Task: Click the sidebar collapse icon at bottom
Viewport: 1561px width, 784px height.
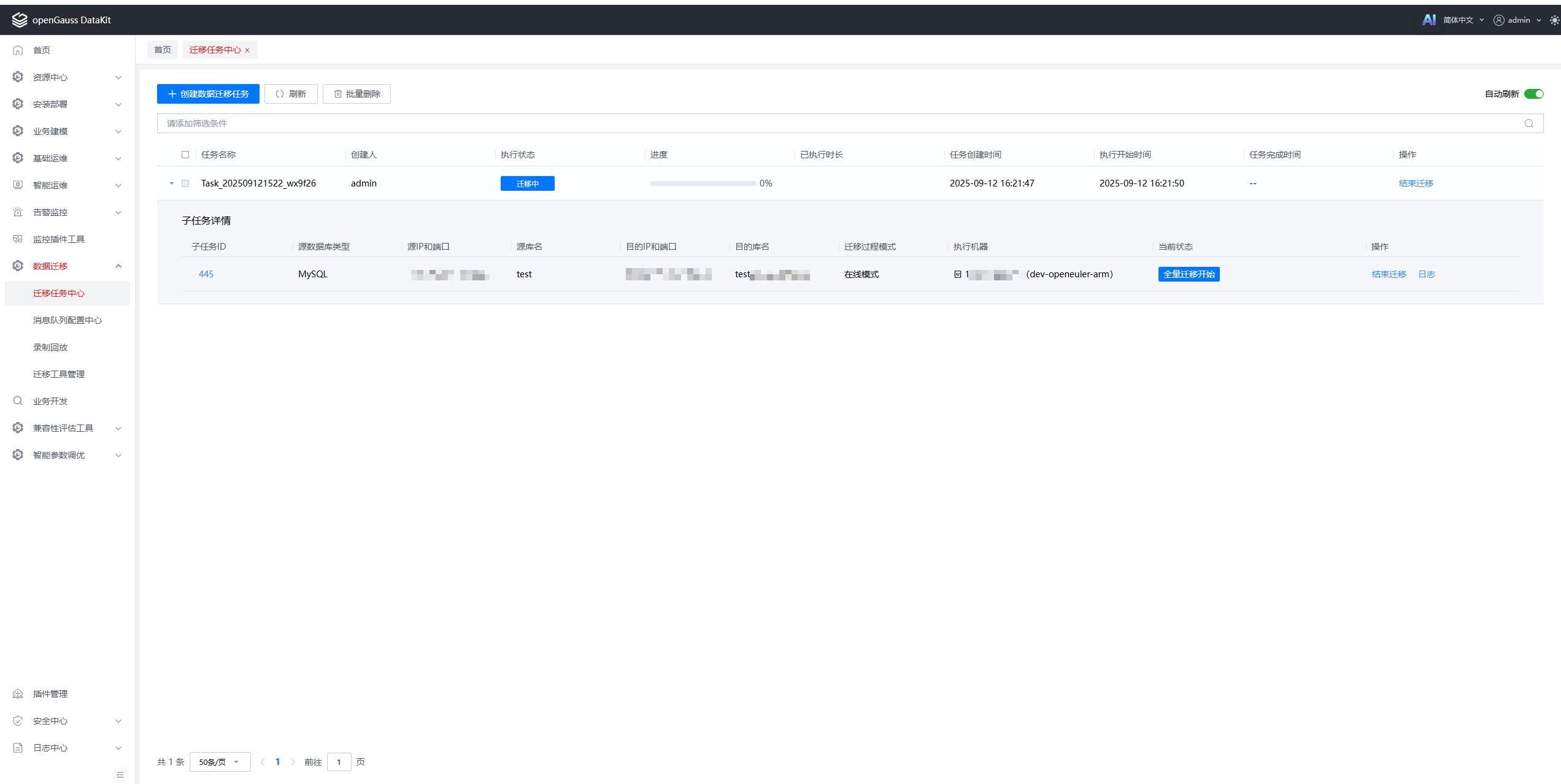Action: point(120,775)
